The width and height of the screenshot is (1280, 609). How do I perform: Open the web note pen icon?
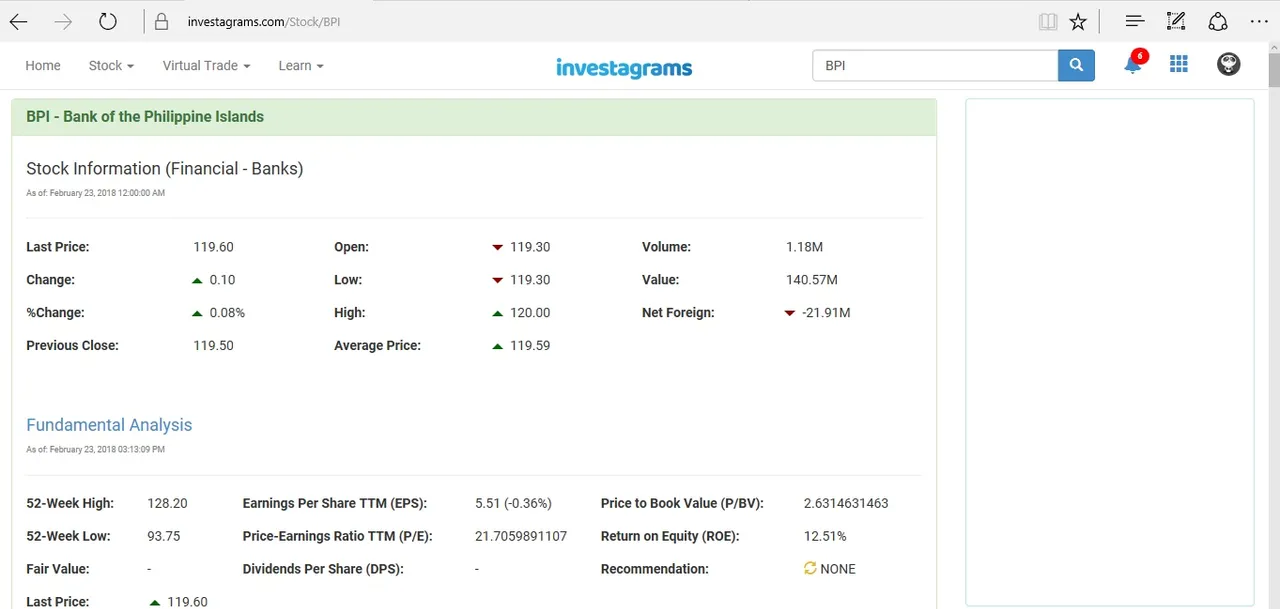click(1176, 21)
